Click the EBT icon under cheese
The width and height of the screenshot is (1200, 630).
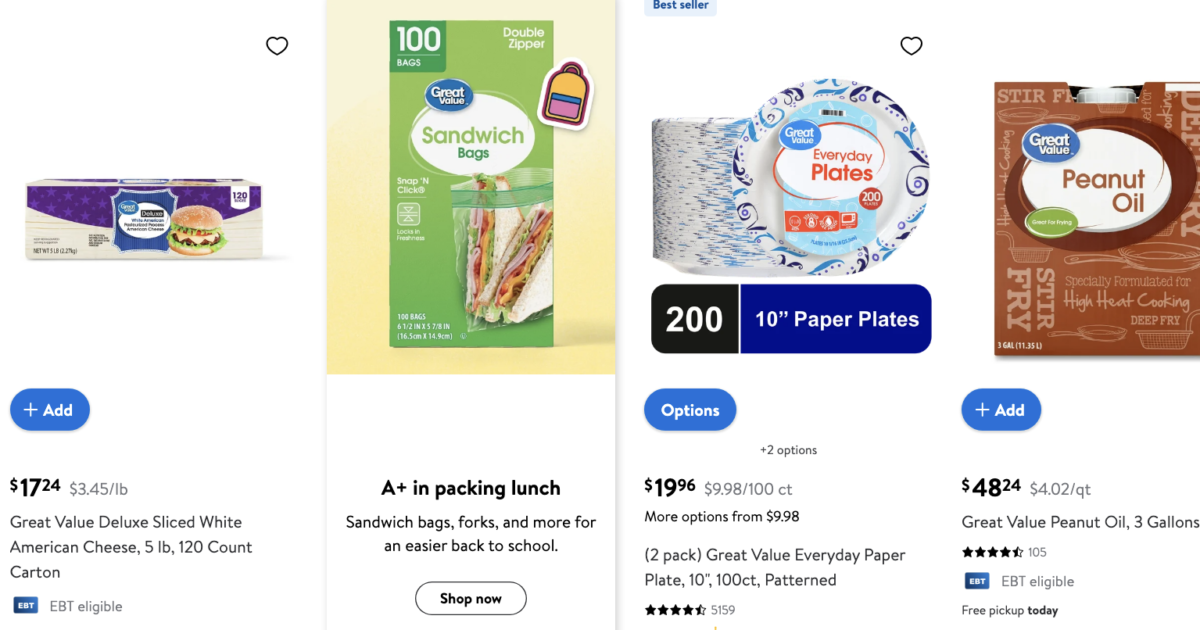tap(25, 606)
